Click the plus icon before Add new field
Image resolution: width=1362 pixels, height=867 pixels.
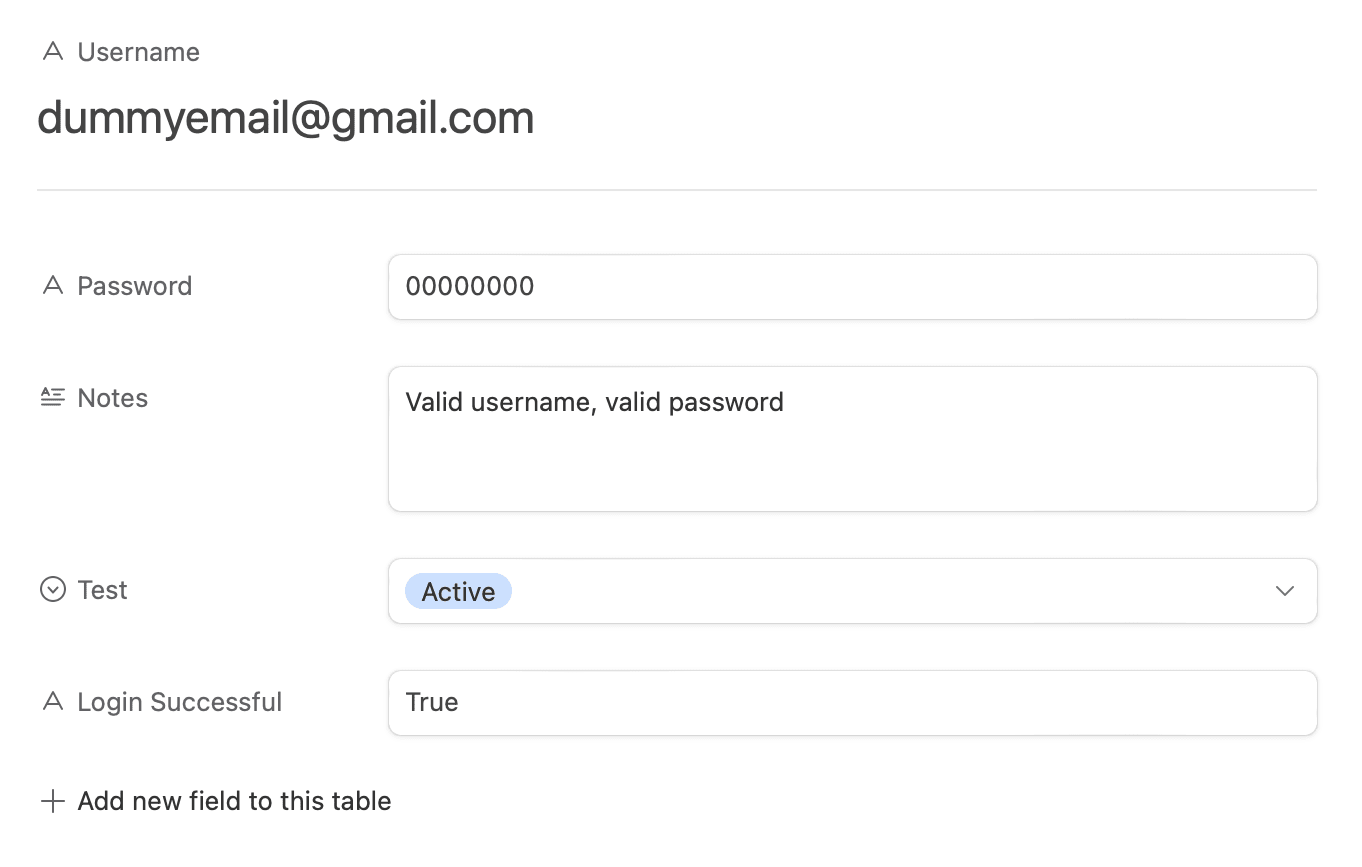[51, 800]
